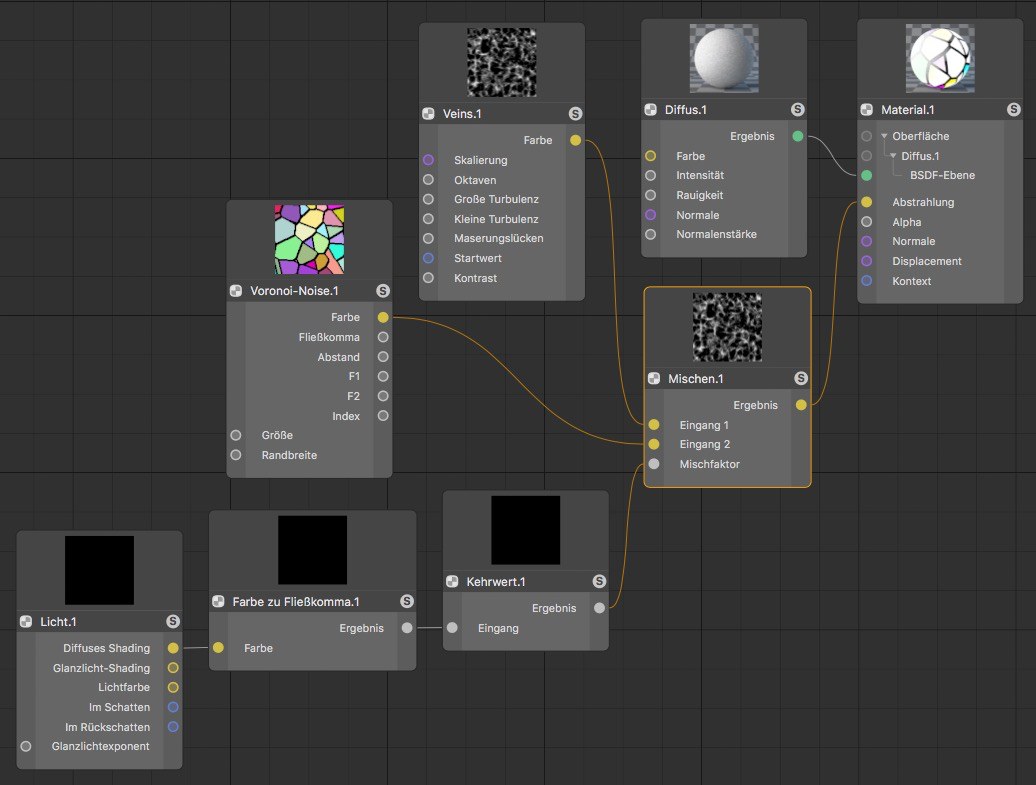Click the S icon on Voronoi-Noise.1 node
Viewport: 1036px width, 785px height.
[383, 291]
